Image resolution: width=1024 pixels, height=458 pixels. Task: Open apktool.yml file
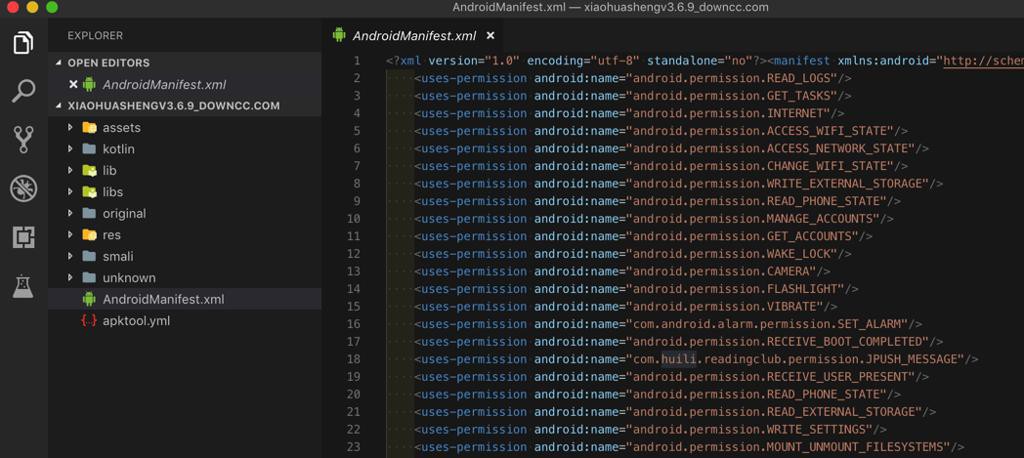(136, 321)
